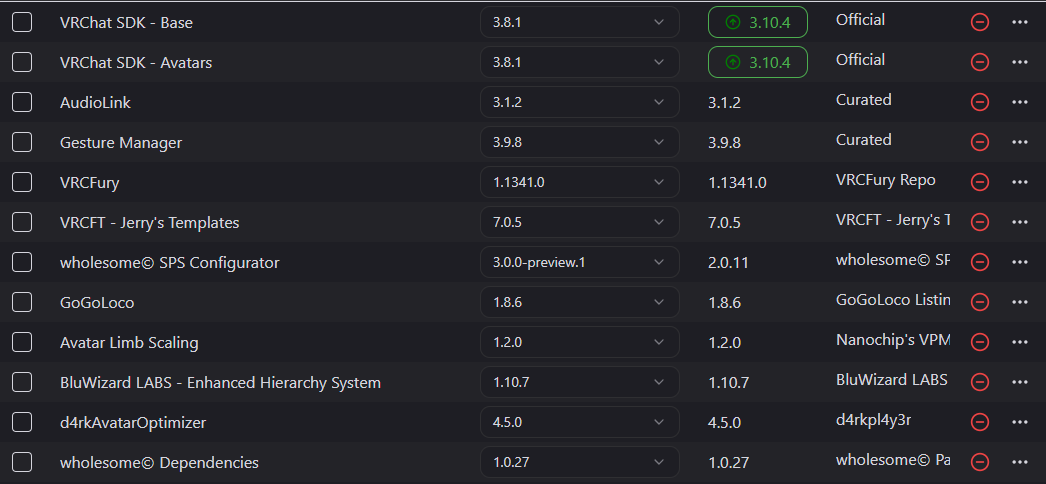Image resolution: width=1046 pixels, height=484 pixels.
Task: Open more options for VRCFT Jerry's Templates
Action: [x=1019, y=222]
